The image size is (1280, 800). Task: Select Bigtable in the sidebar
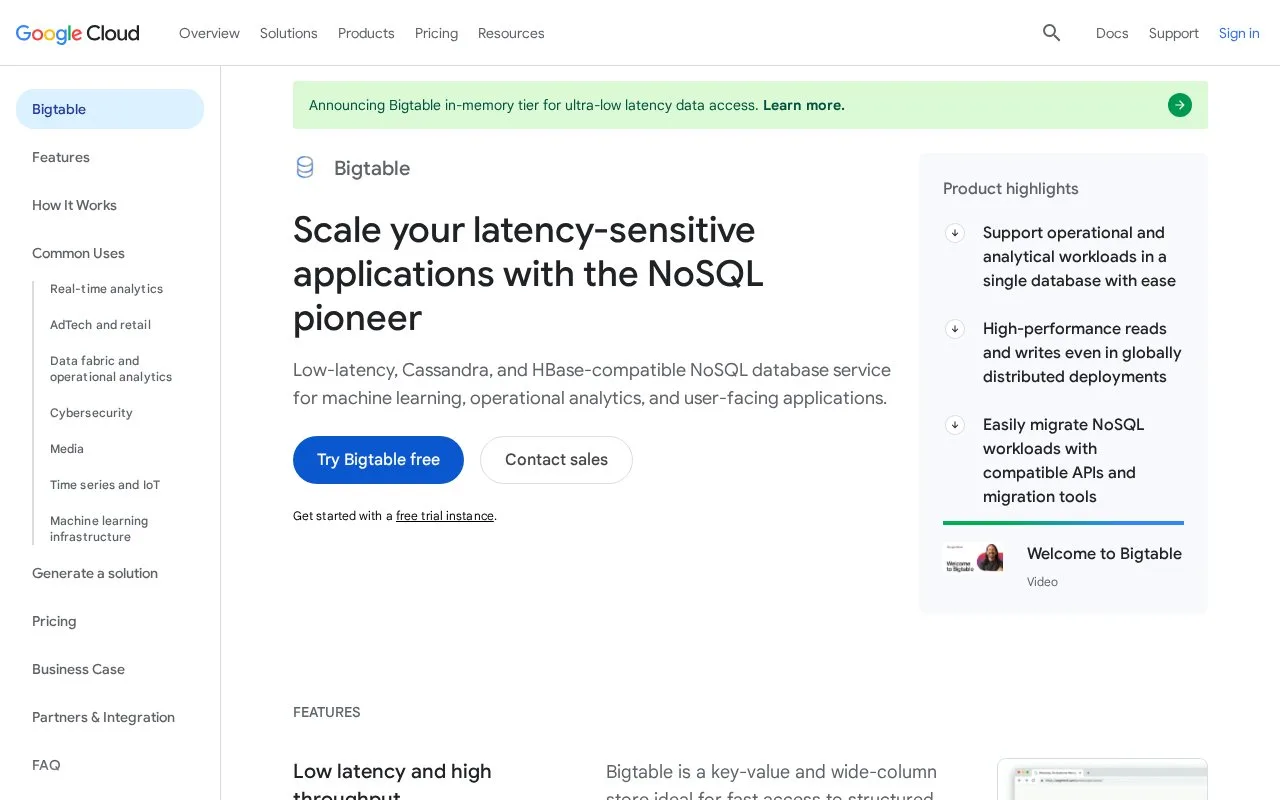(x=110, y=109)
